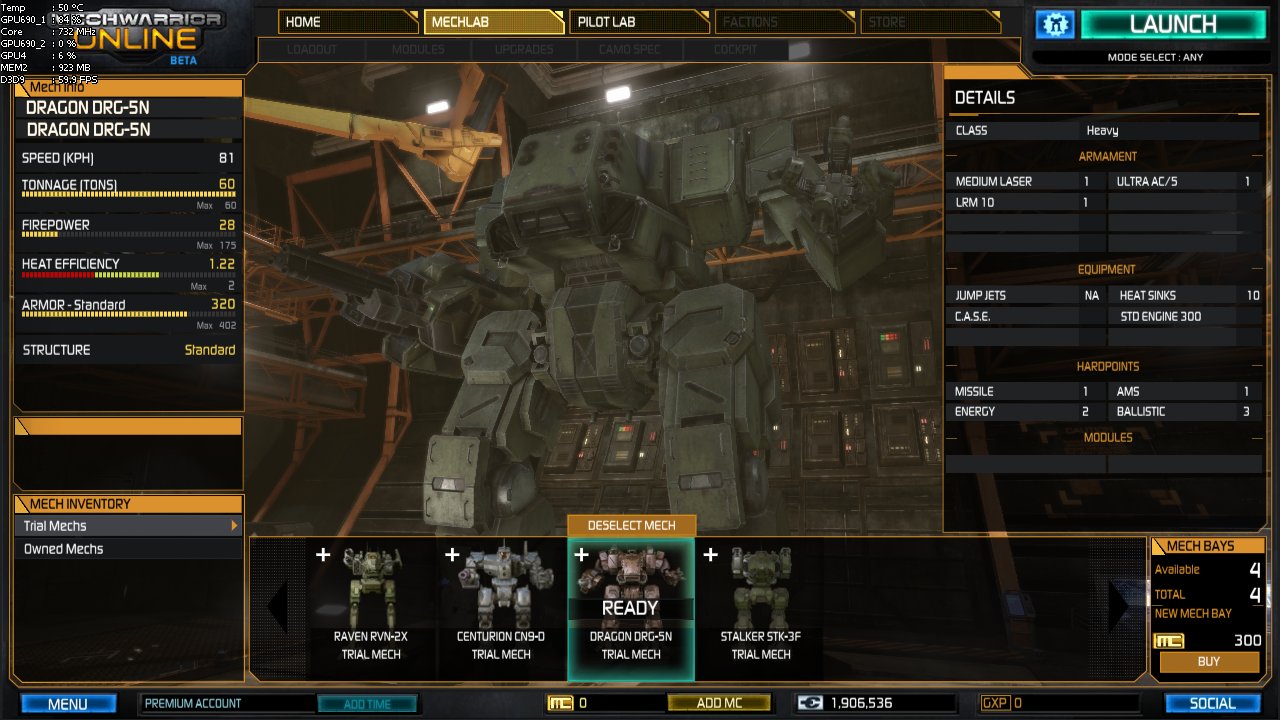The image size is (1280, 720).
Task: Select the FACTIONS tab
Action: (x=785, y=22)
